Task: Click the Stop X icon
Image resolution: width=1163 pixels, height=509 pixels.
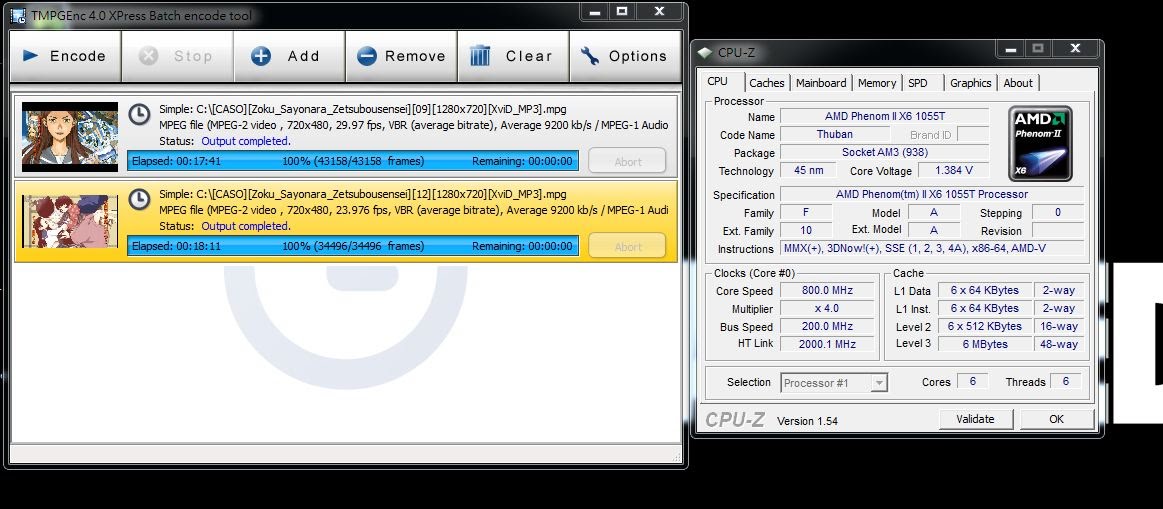Action: [148, 56]
